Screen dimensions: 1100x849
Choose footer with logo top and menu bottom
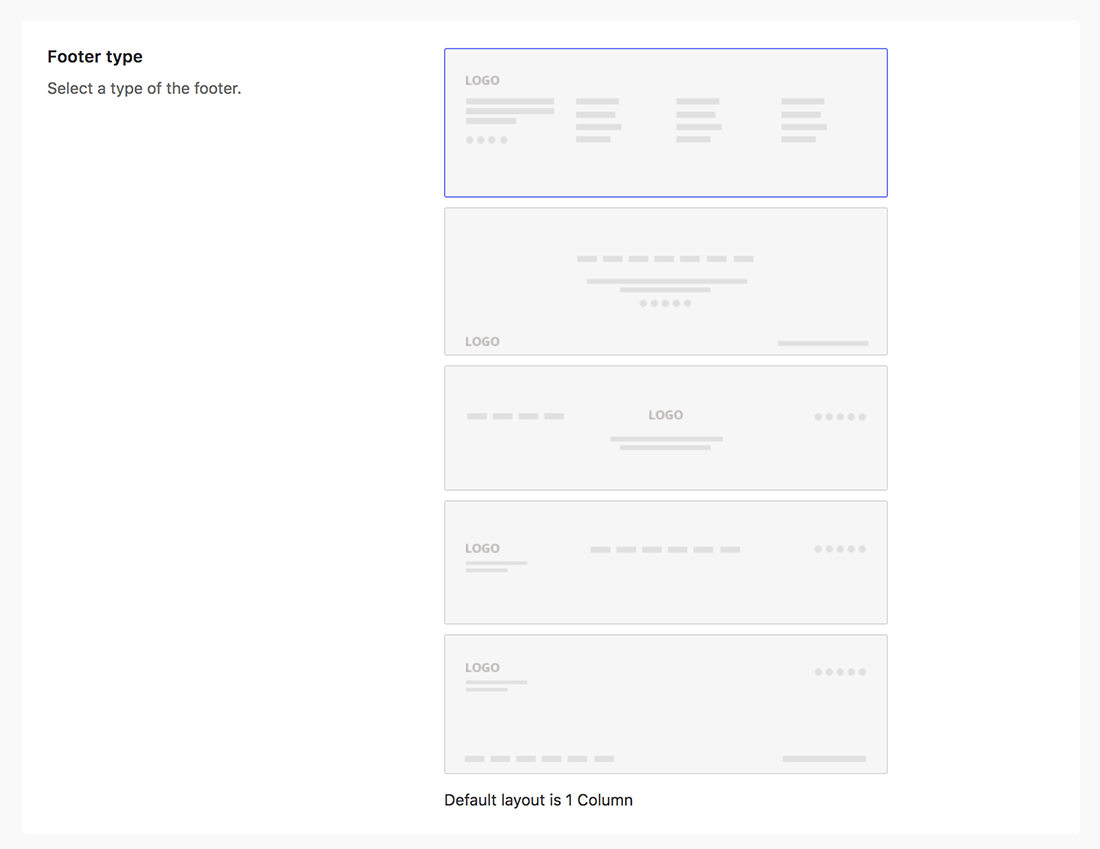click(666, 704)
